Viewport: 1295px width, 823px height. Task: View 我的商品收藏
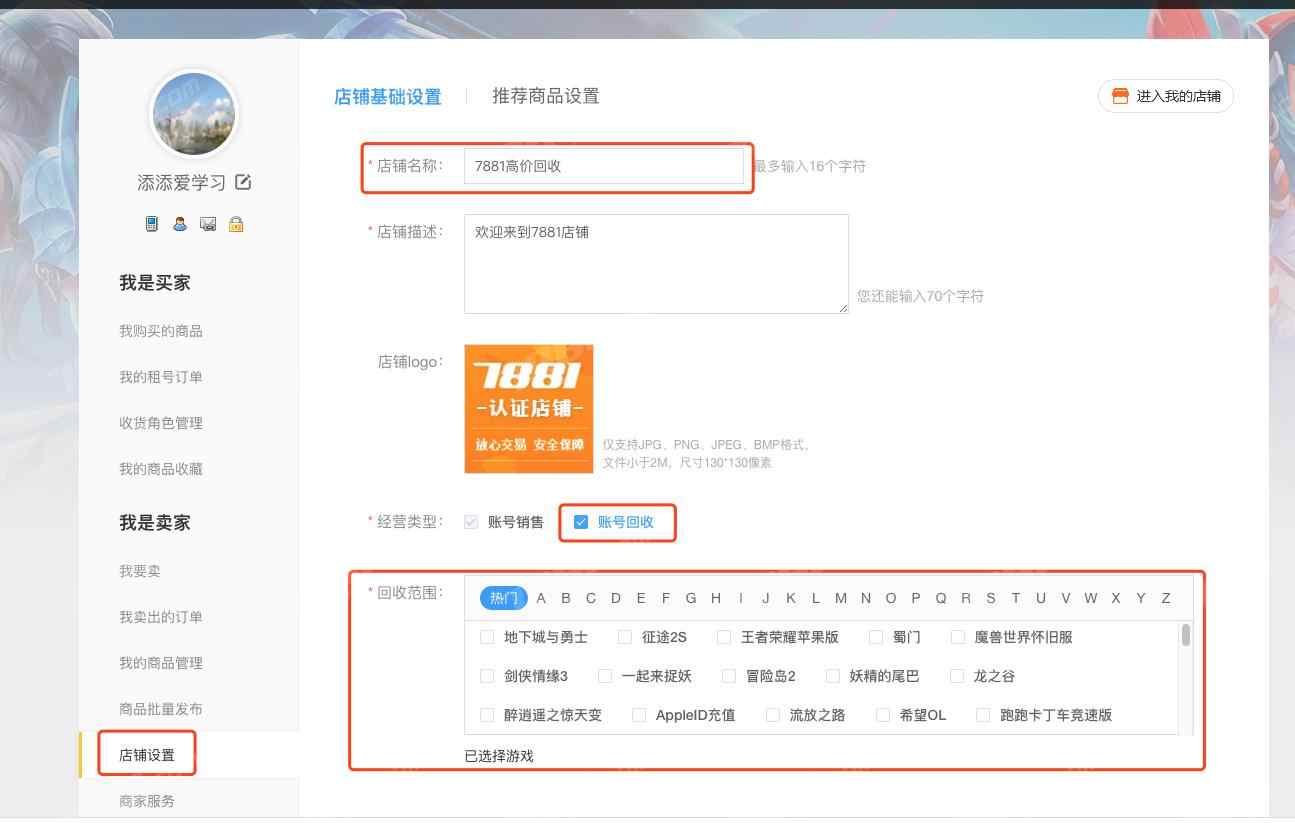(161, 469)
